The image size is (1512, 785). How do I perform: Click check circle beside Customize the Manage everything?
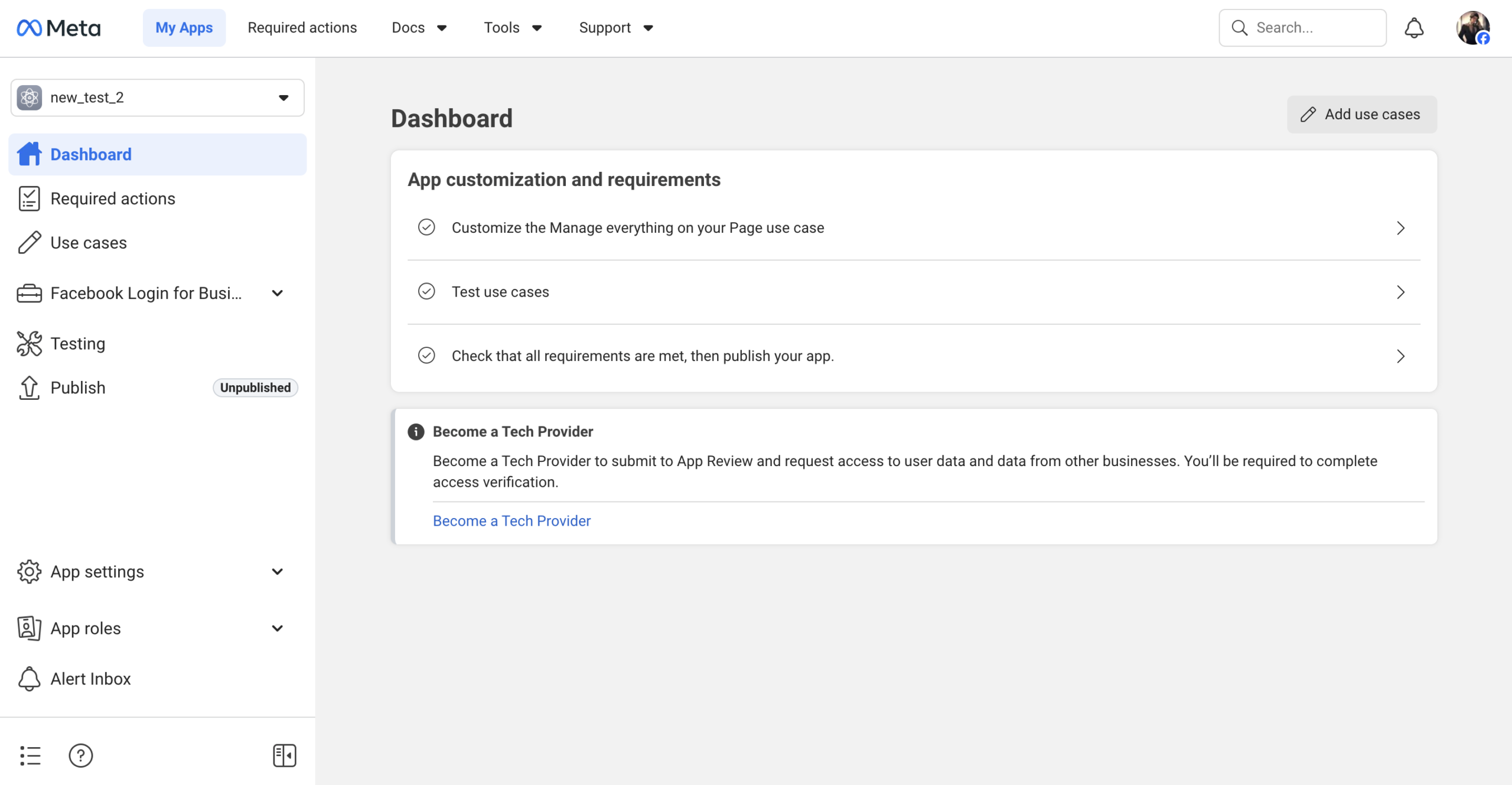click(426, 227)
